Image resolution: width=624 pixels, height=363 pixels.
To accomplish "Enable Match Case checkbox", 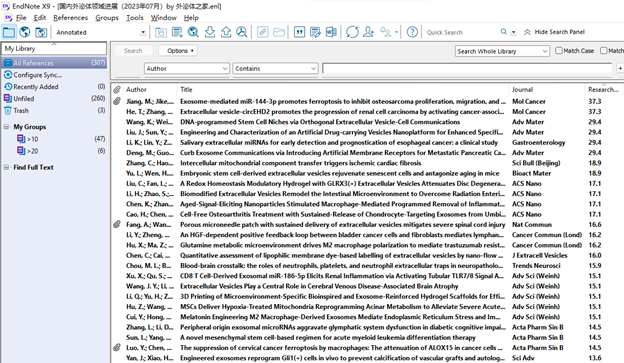I will pos(559,51).
